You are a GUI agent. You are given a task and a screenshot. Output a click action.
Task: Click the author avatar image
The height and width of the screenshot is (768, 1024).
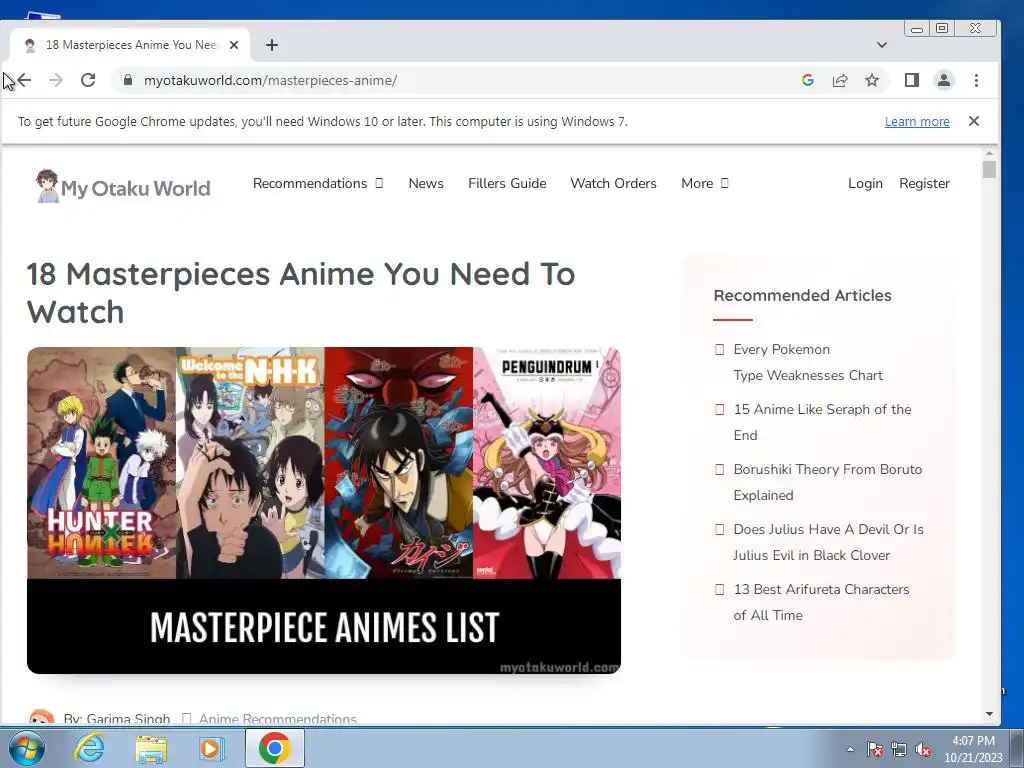(x=42, y=717)
